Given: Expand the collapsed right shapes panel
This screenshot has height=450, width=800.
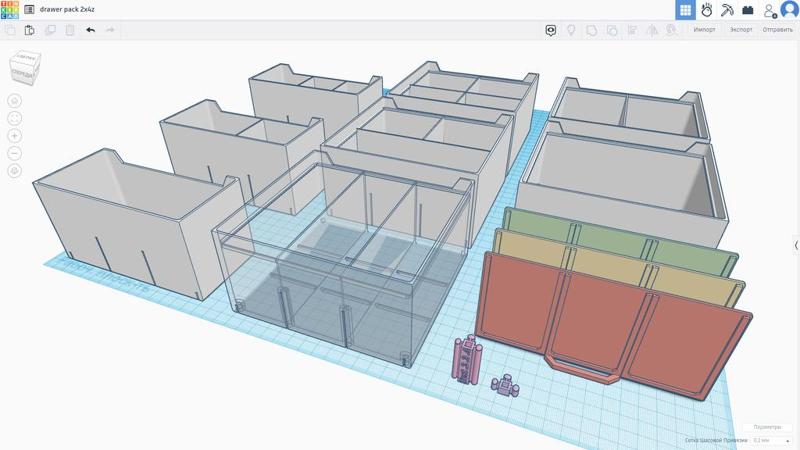Looking at the screenshot, I should point(796,245).
